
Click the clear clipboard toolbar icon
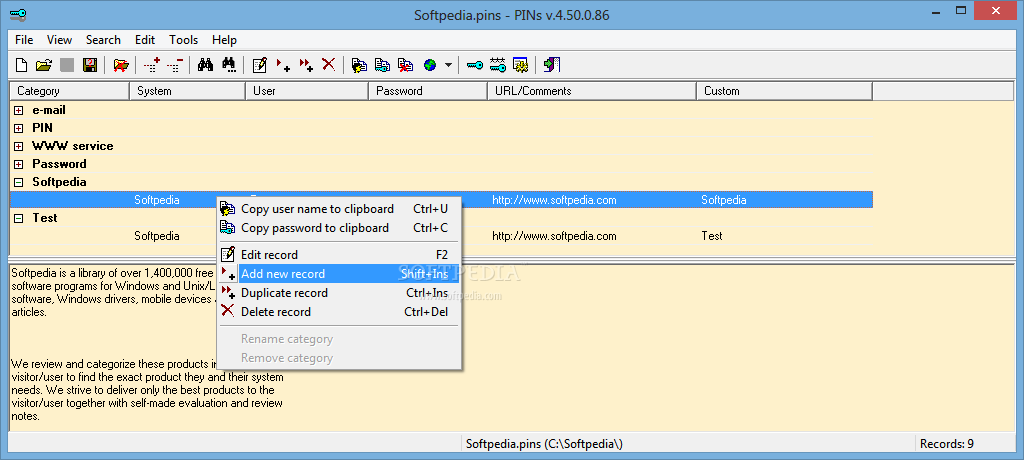pyautogui.click(x=406, y=65)
